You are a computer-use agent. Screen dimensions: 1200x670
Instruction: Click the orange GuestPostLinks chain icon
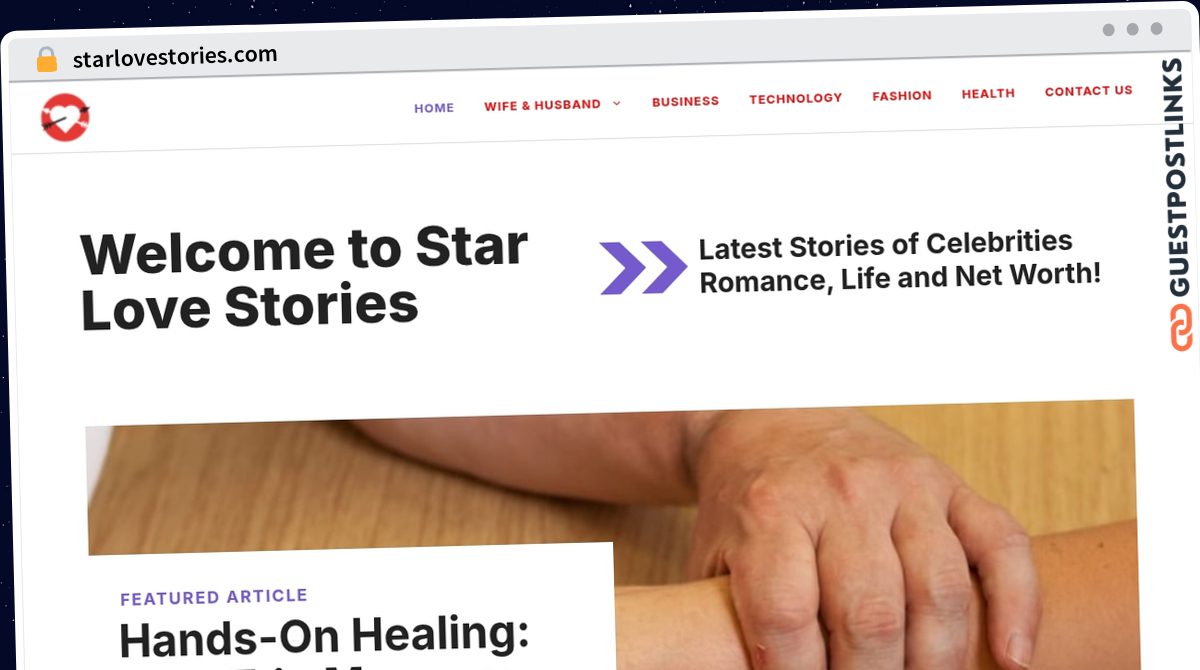(1182, 326)
